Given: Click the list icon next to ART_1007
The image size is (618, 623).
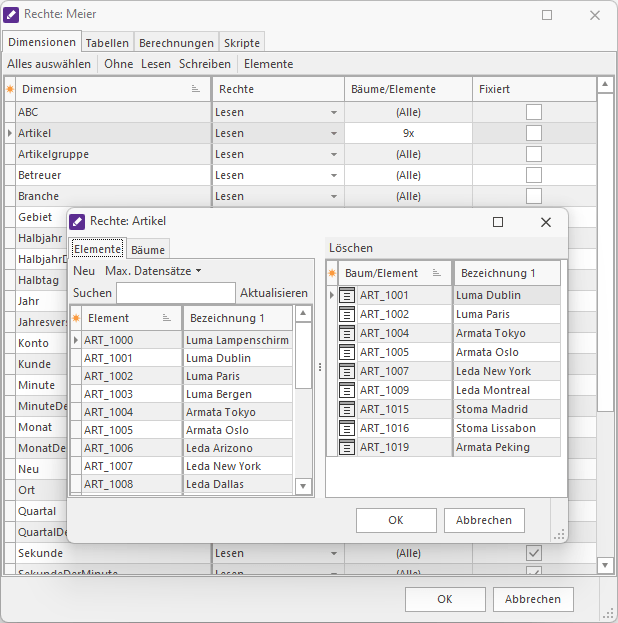Looking at the screenshot, I should pyautogui.click(x=347, y=371).
